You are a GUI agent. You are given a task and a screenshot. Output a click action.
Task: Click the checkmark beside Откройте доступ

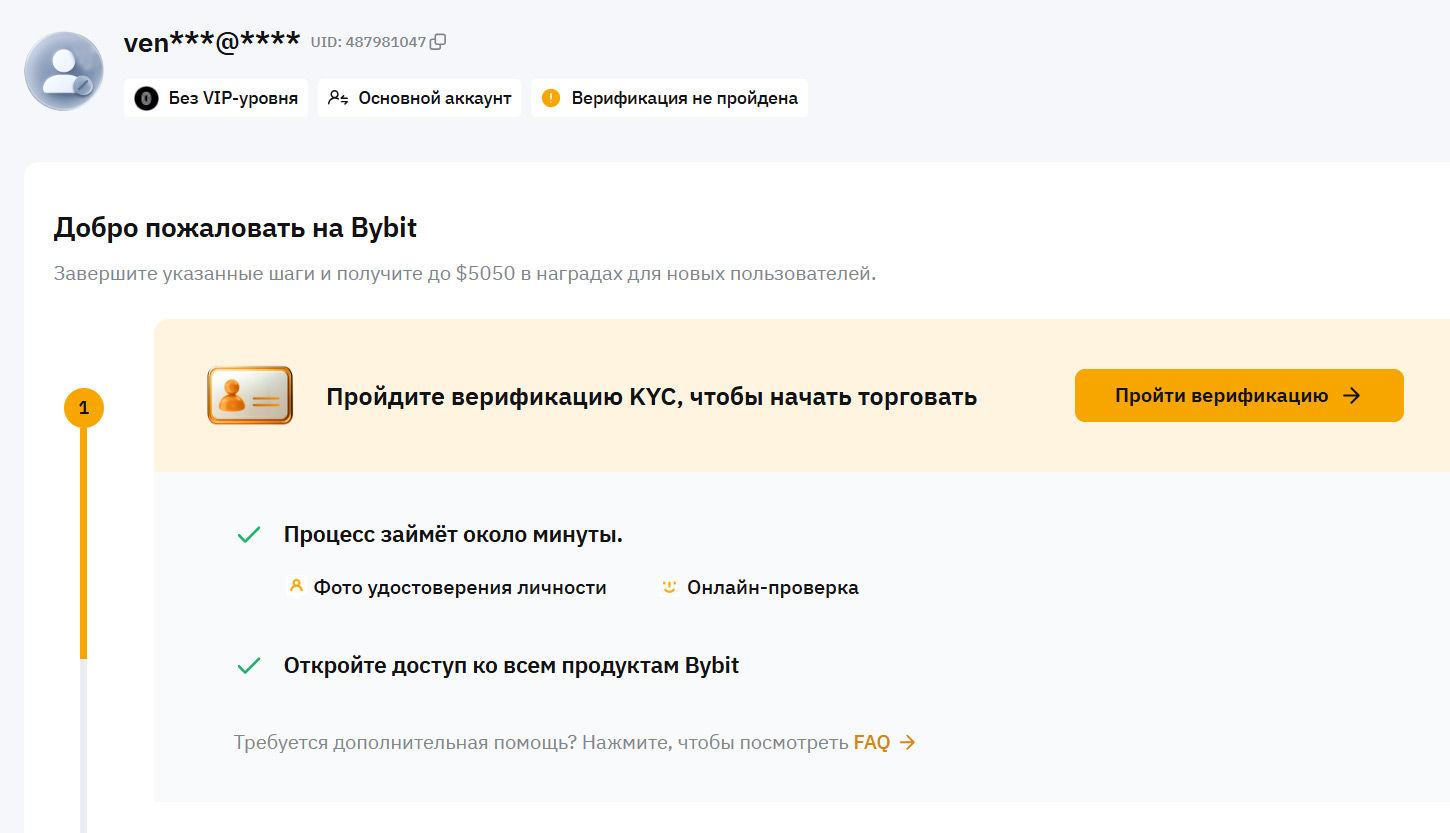point(249,666)
